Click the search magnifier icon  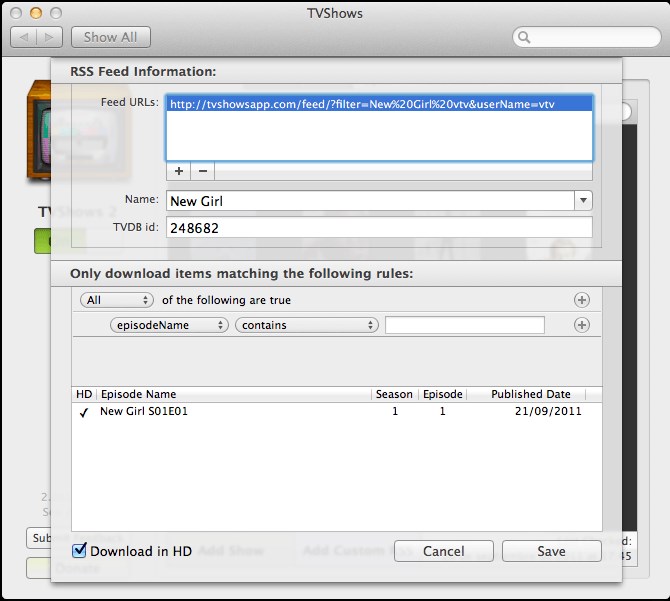(x=524, y=38)
